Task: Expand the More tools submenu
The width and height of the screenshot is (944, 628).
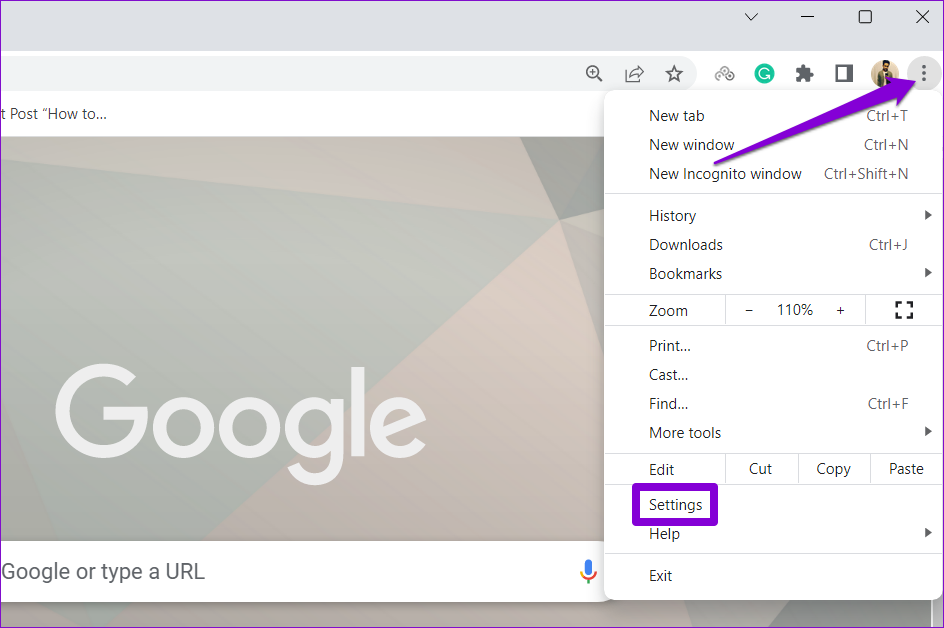Action: [x=774, y=432]
